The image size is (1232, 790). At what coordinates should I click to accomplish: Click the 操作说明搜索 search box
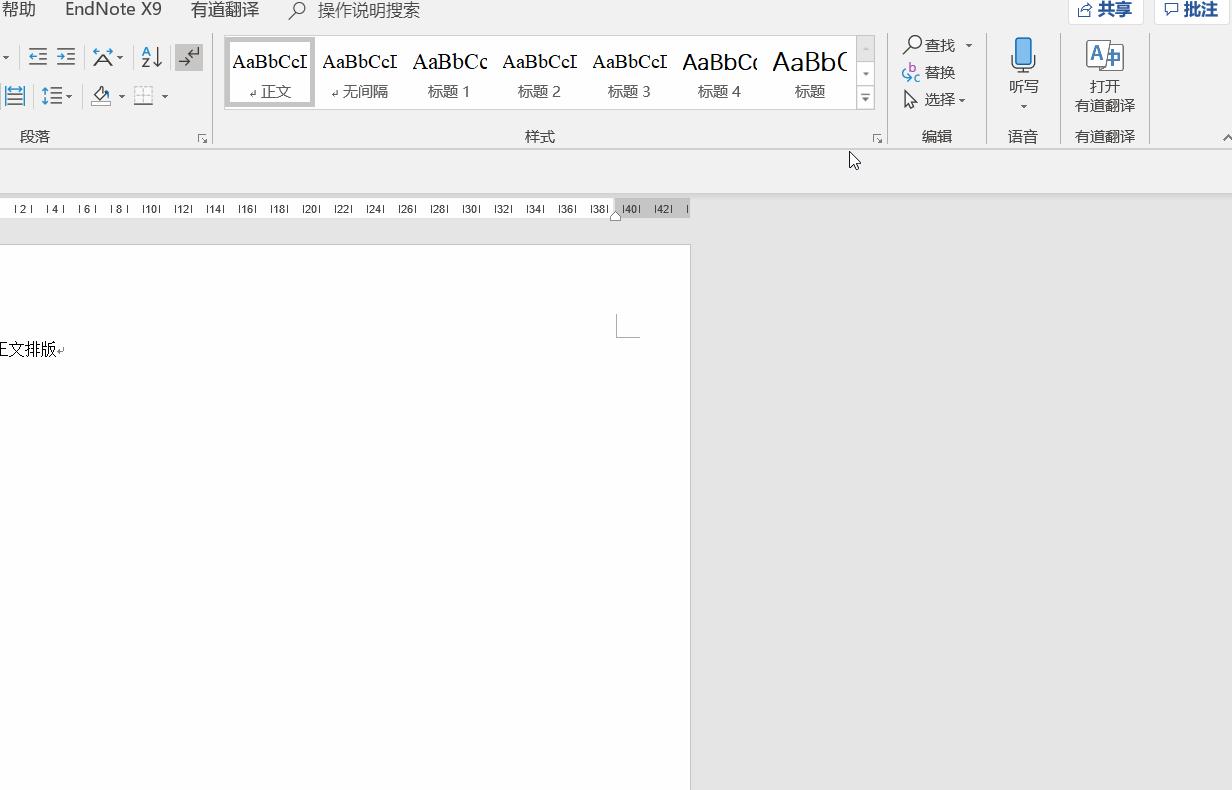(x=355, y=10)
